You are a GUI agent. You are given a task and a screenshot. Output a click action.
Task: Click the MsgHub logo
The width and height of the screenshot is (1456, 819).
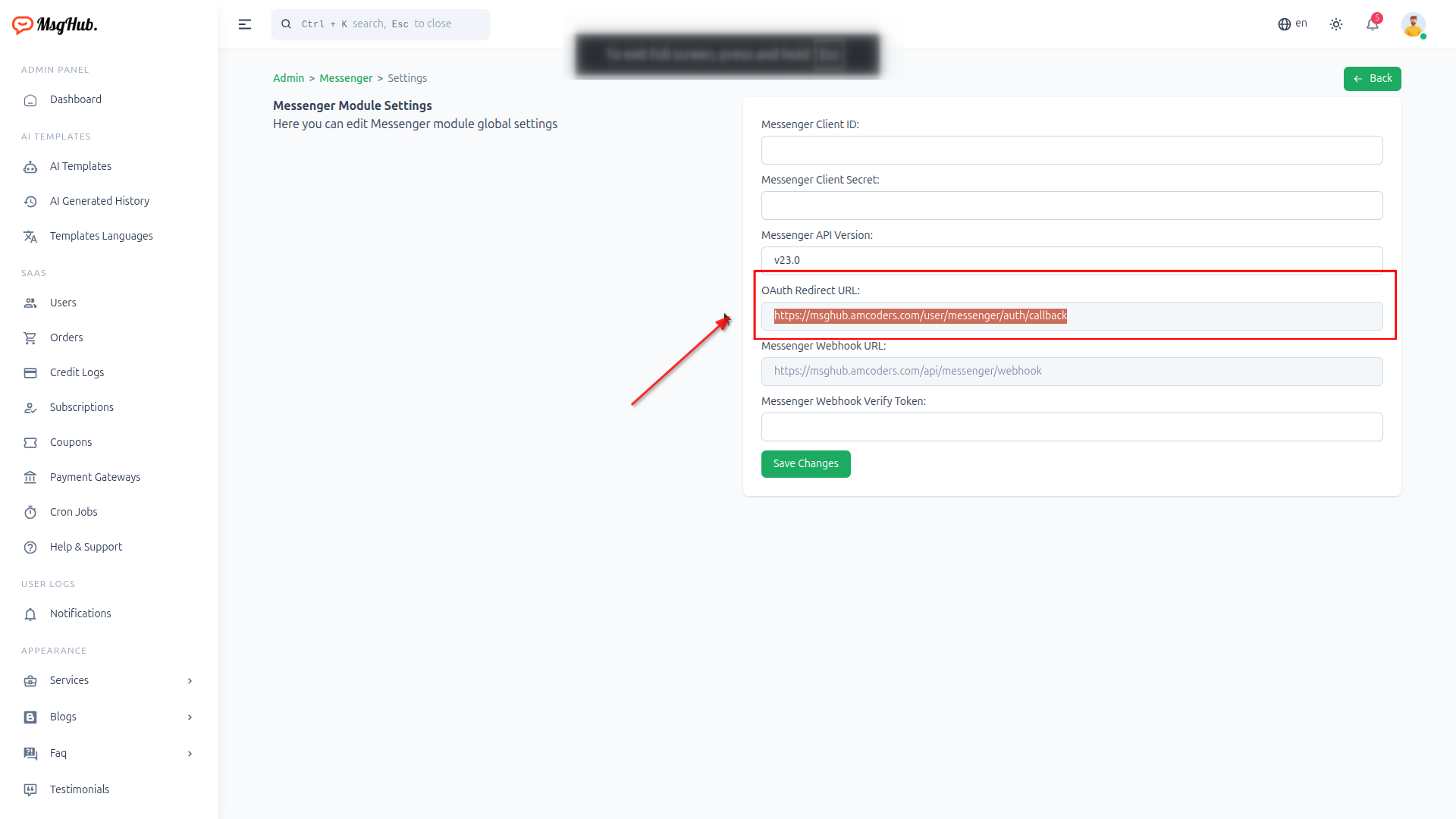pos(55,25)
